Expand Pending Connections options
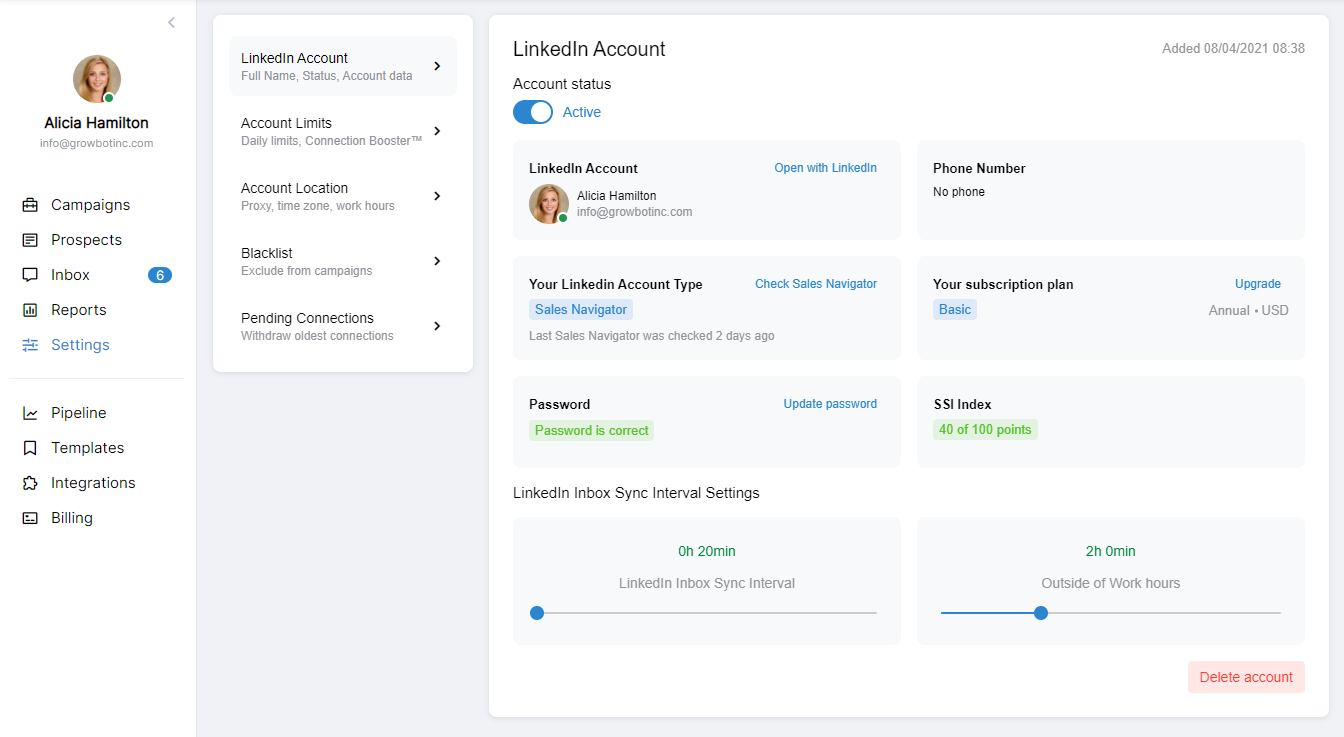Viewport: 1344px width, 737px height. pyautogui.click(x=342, y=325)
